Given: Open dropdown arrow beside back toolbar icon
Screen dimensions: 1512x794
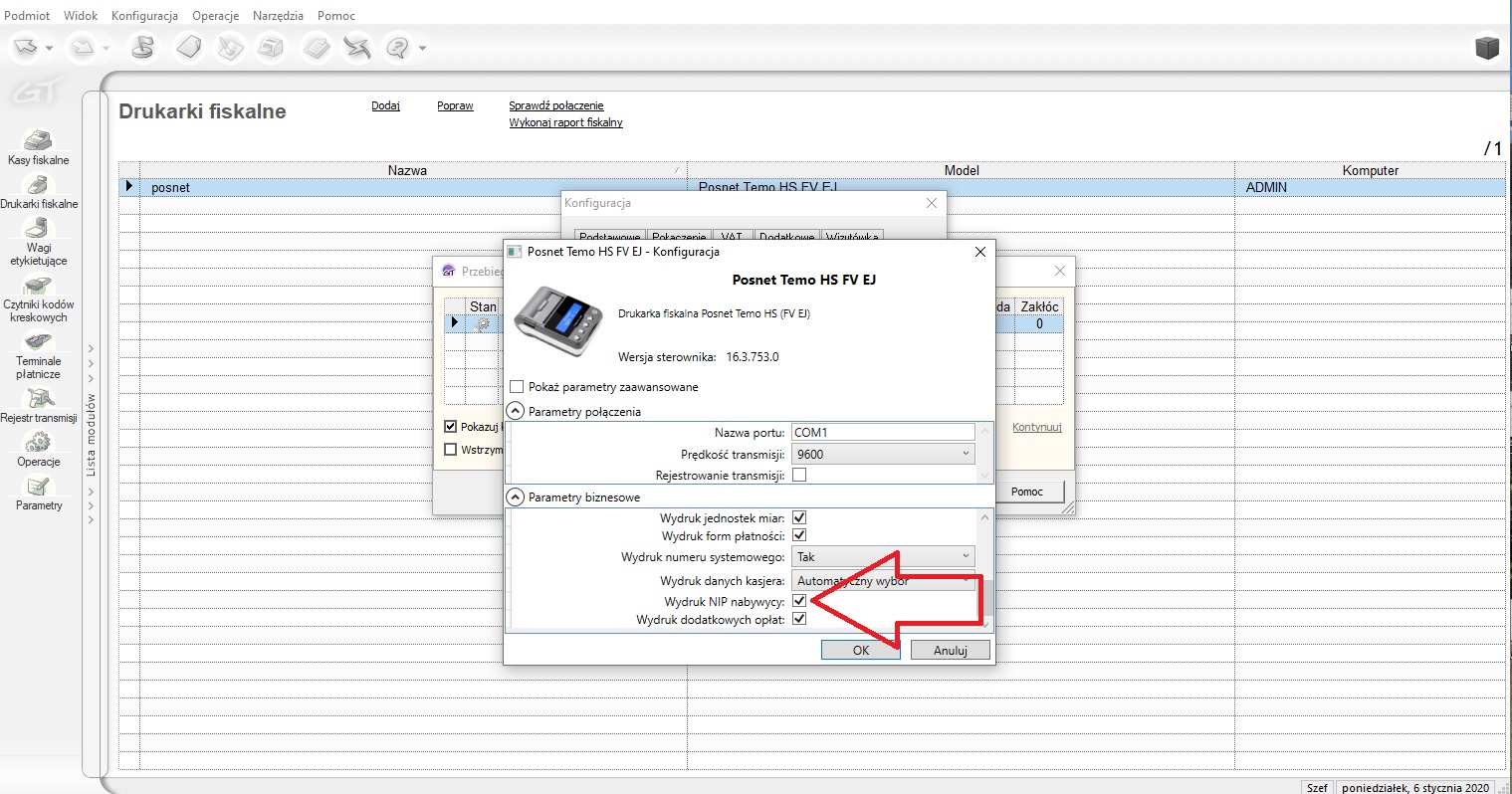Looking at the screenshot, I should (x=50, y=48).
